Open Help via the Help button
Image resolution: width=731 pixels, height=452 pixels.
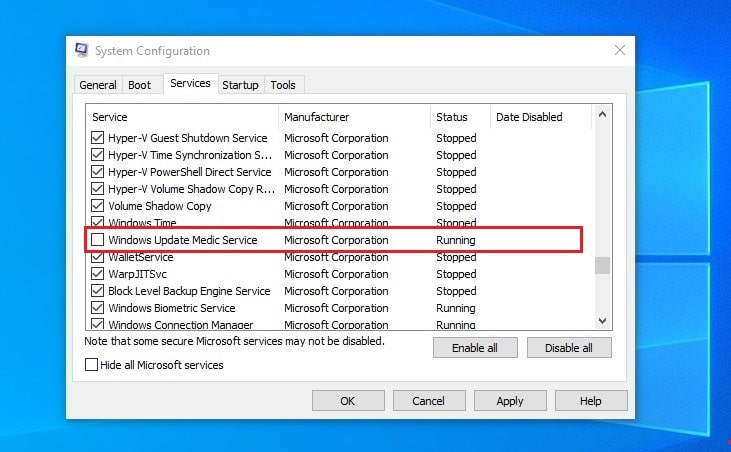pyautogui.click(x=591, y=401)
